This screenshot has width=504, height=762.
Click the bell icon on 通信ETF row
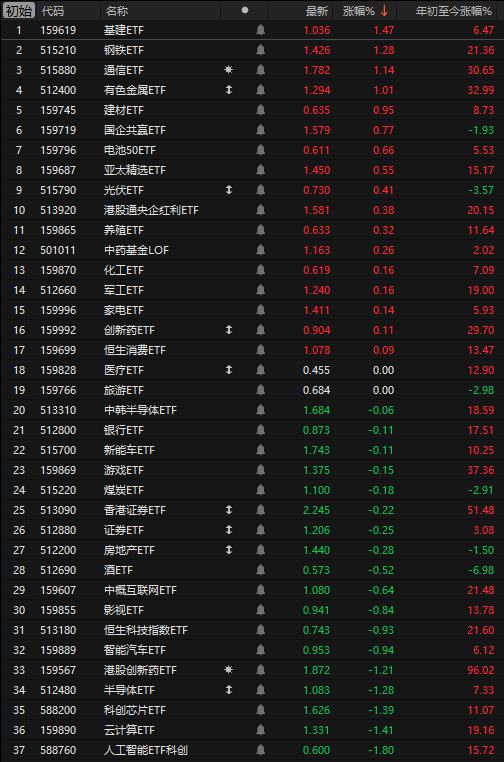tap(261, 70)
